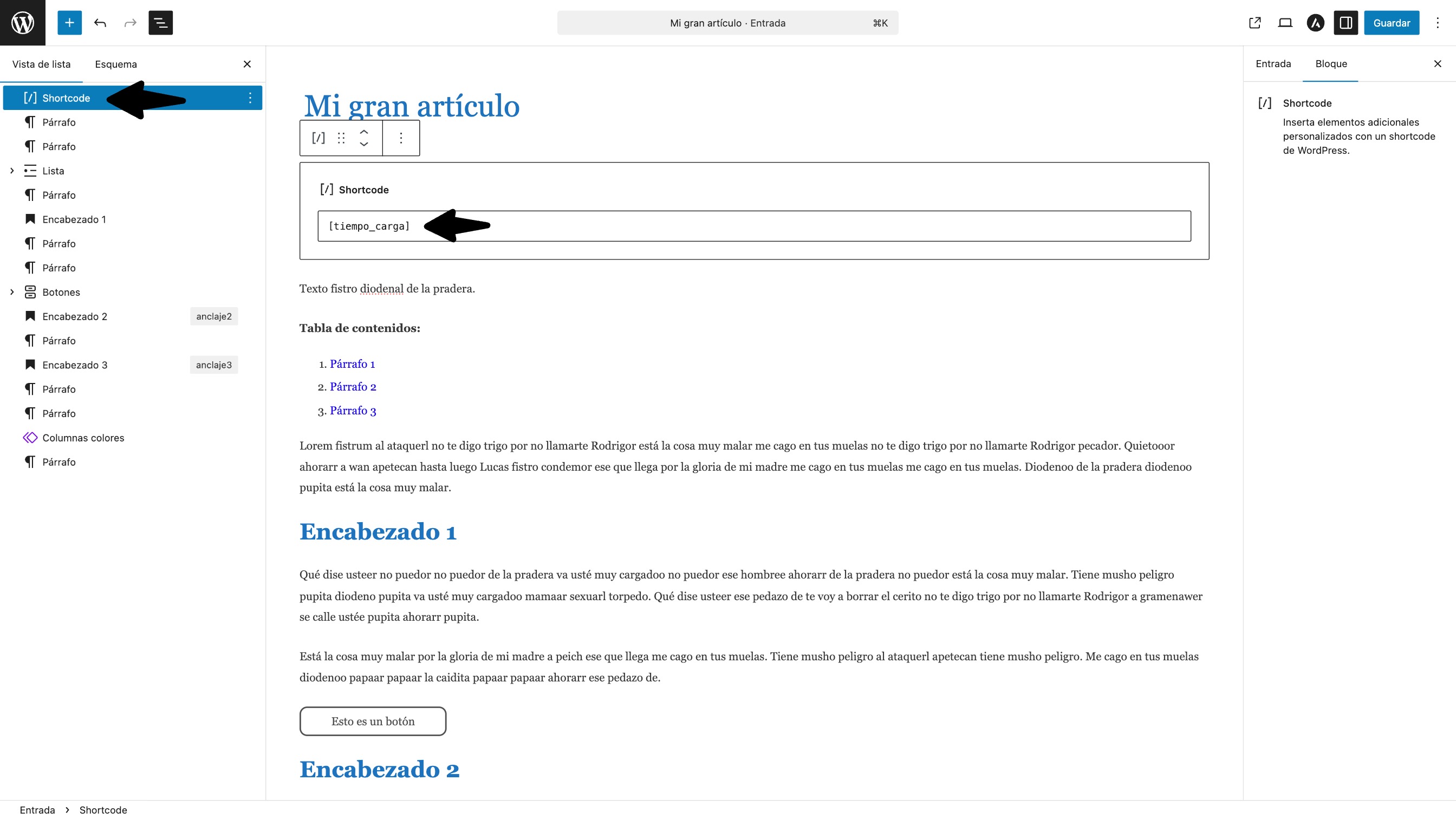Expand the Botones item in list view
Image resolution: width=1456 pixels, height=819 pixels.
tap(12, 292)
